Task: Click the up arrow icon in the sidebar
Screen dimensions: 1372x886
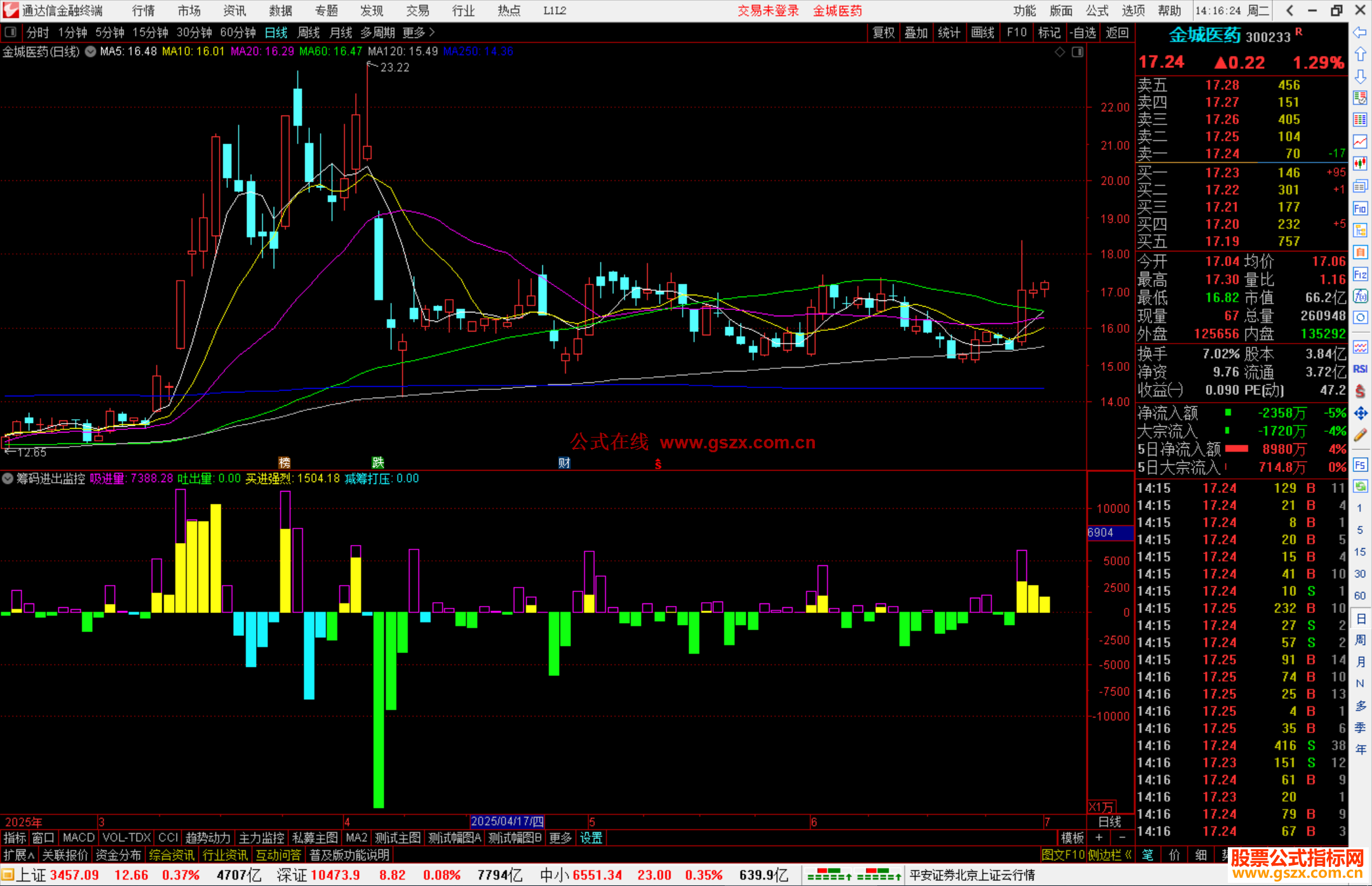Action: coord(1360,55)
